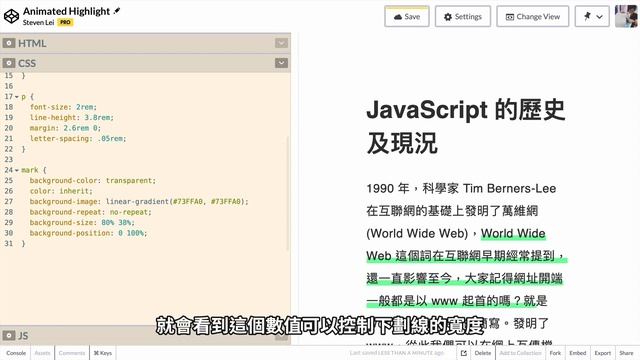Click letter-spacing: .05rem line

click(x=78, y=139)
